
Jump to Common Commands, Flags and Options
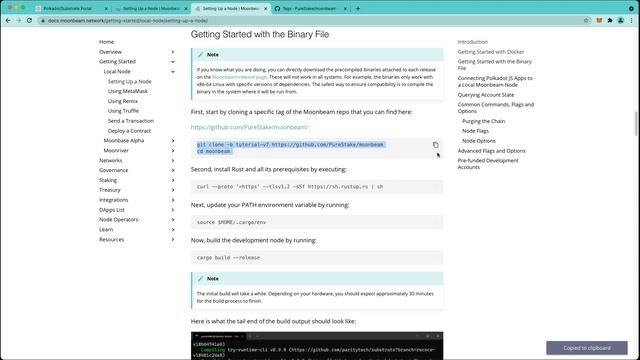click(x=496, y=108)
